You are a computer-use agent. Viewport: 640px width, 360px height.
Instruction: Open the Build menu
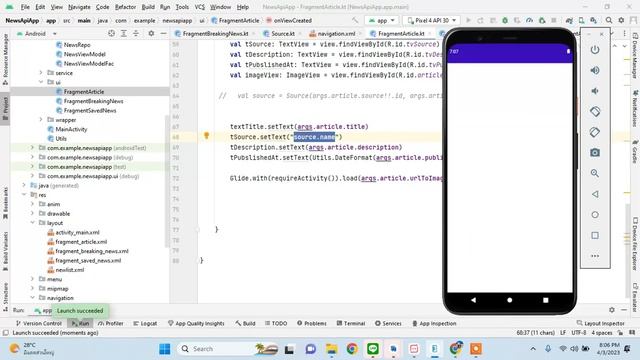[x=148, y=7]
